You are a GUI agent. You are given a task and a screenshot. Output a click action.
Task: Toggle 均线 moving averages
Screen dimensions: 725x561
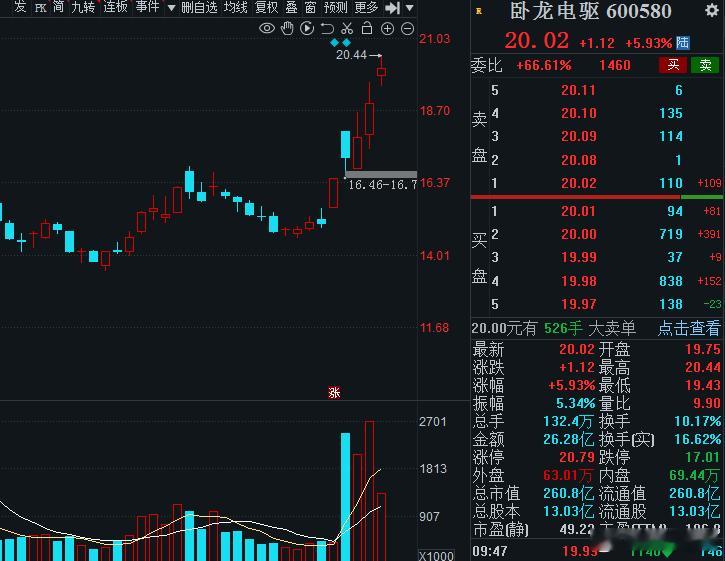236,7
